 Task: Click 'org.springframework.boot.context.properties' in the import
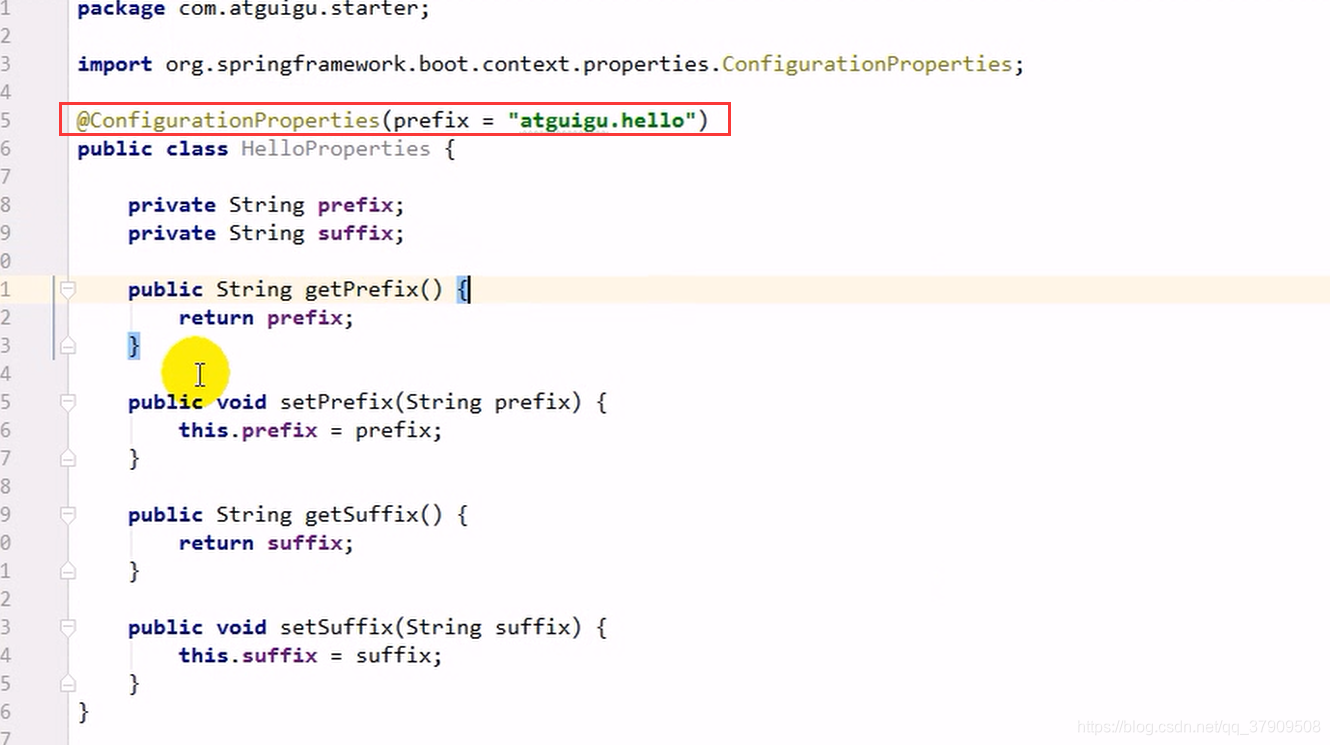tap(437, 64)
